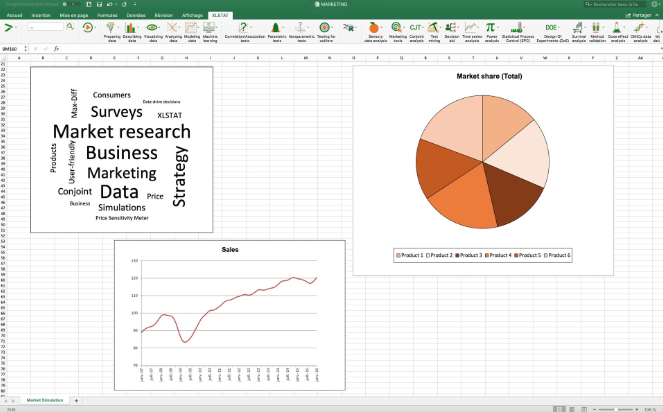Switch to the Formules ribbon tab
663x412 pixels.
pyautogui.click(x=107, y=15)
